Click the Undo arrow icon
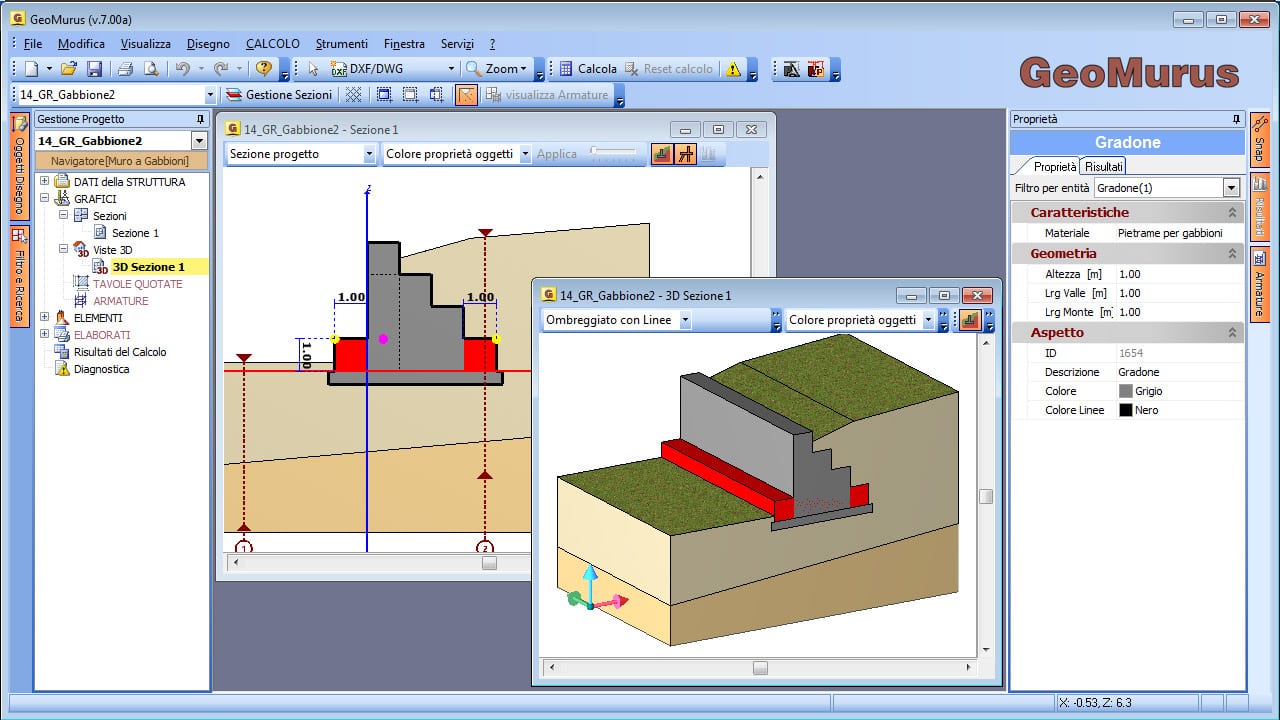 [x=182, y=69]
